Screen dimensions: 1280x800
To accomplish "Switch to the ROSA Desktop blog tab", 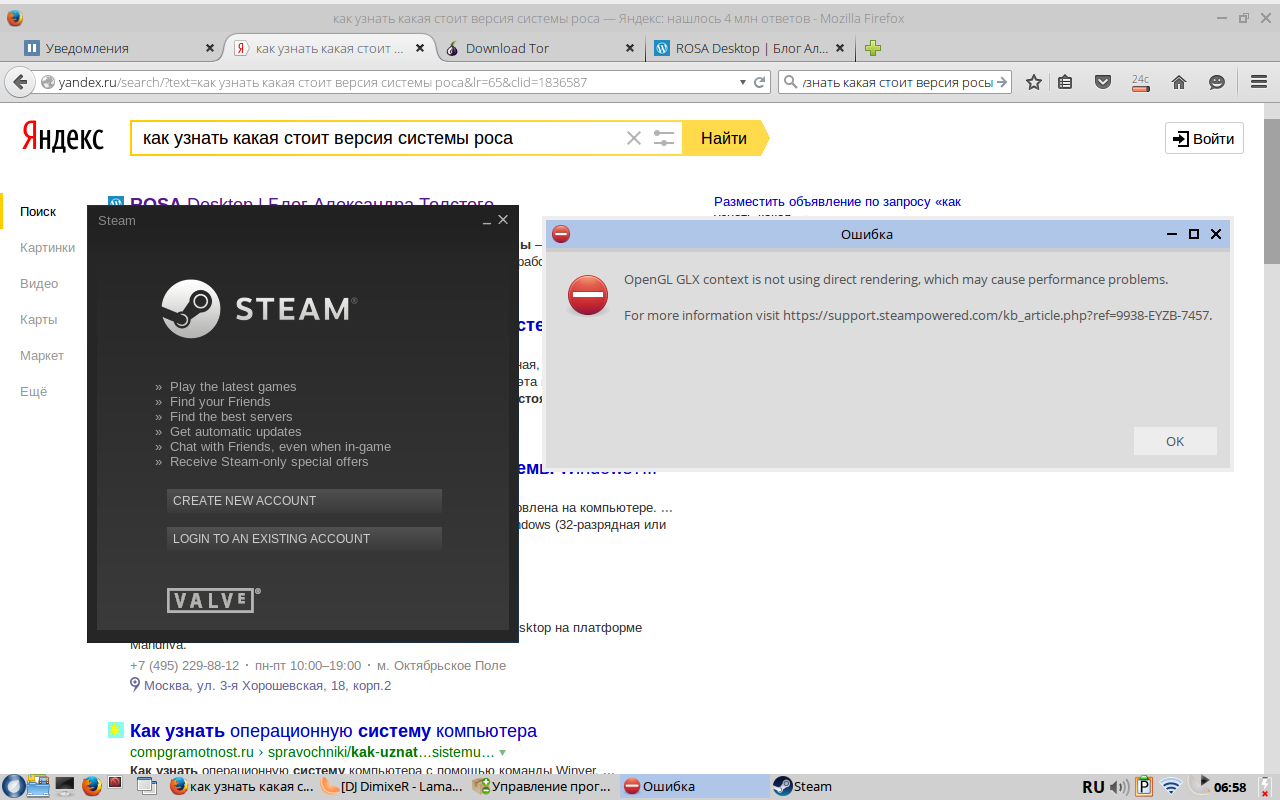I will click(750, 48).
